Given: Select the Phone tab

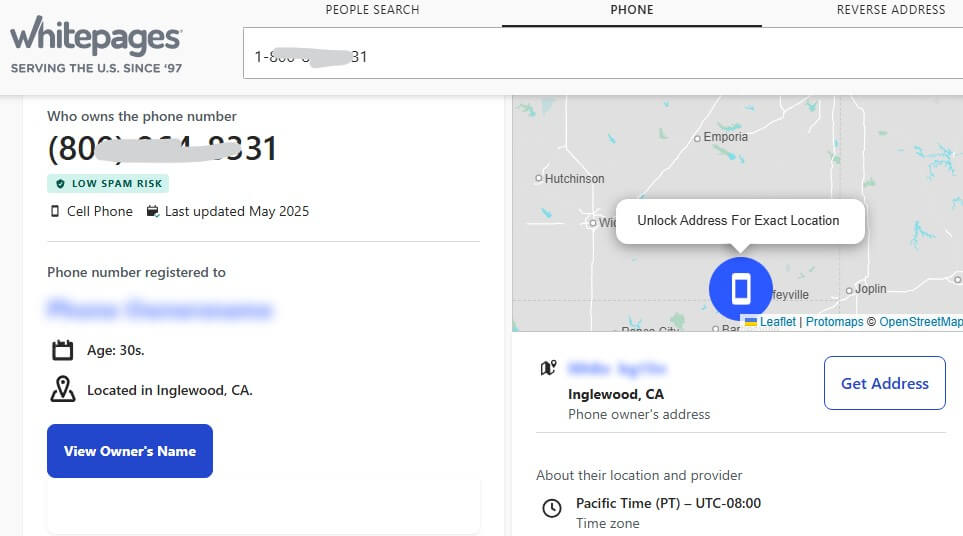Looking at the screenshot, I should tap(631, 10).
